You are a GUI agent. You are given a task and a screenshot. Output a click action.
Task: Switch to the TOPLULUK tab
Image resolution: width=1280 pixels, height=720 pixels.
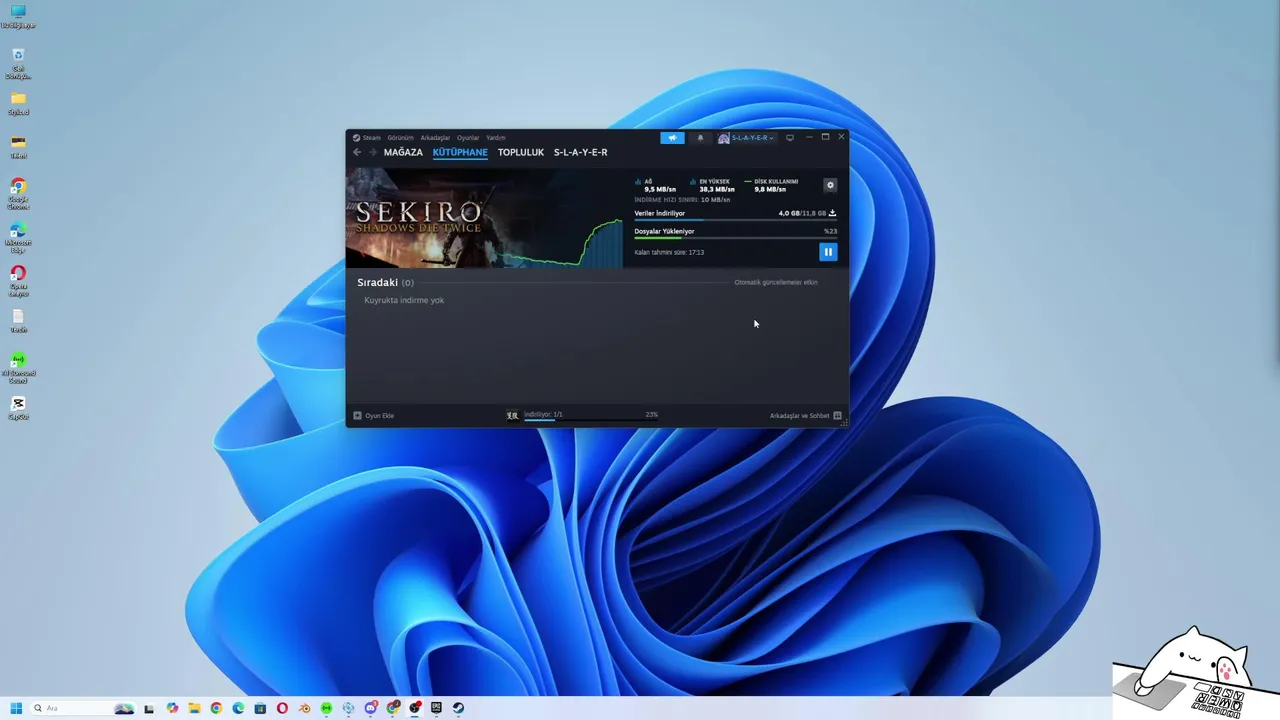click(521, 152)
